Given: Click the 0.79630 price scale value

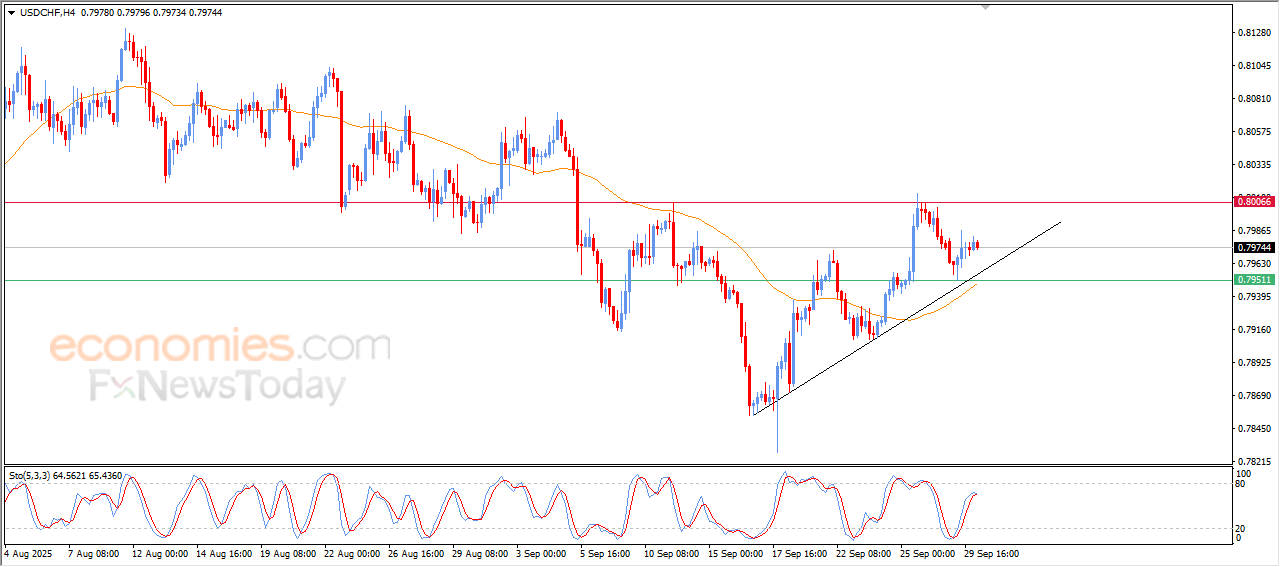Looking at the screenshot, I should [x=1254, y=264].
